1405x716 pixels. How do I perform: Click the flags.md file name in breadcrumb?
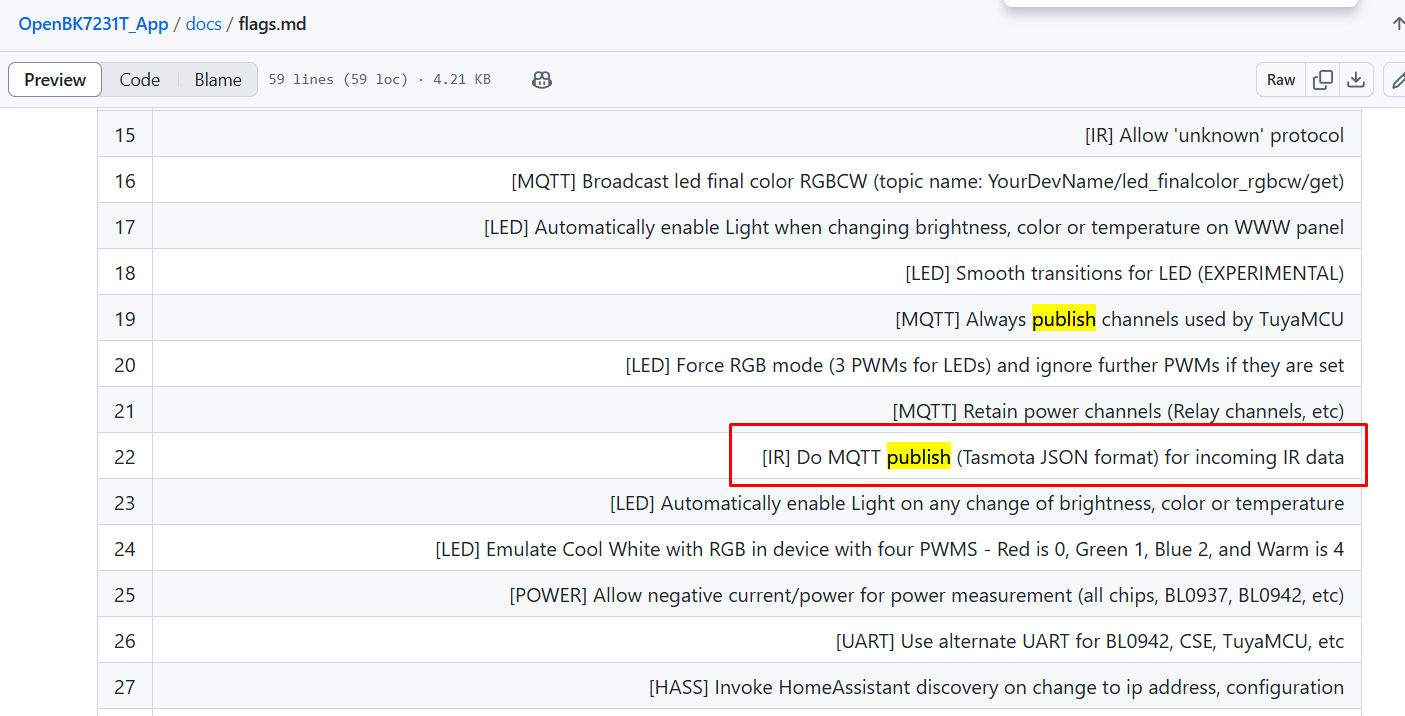pos(272,24)
